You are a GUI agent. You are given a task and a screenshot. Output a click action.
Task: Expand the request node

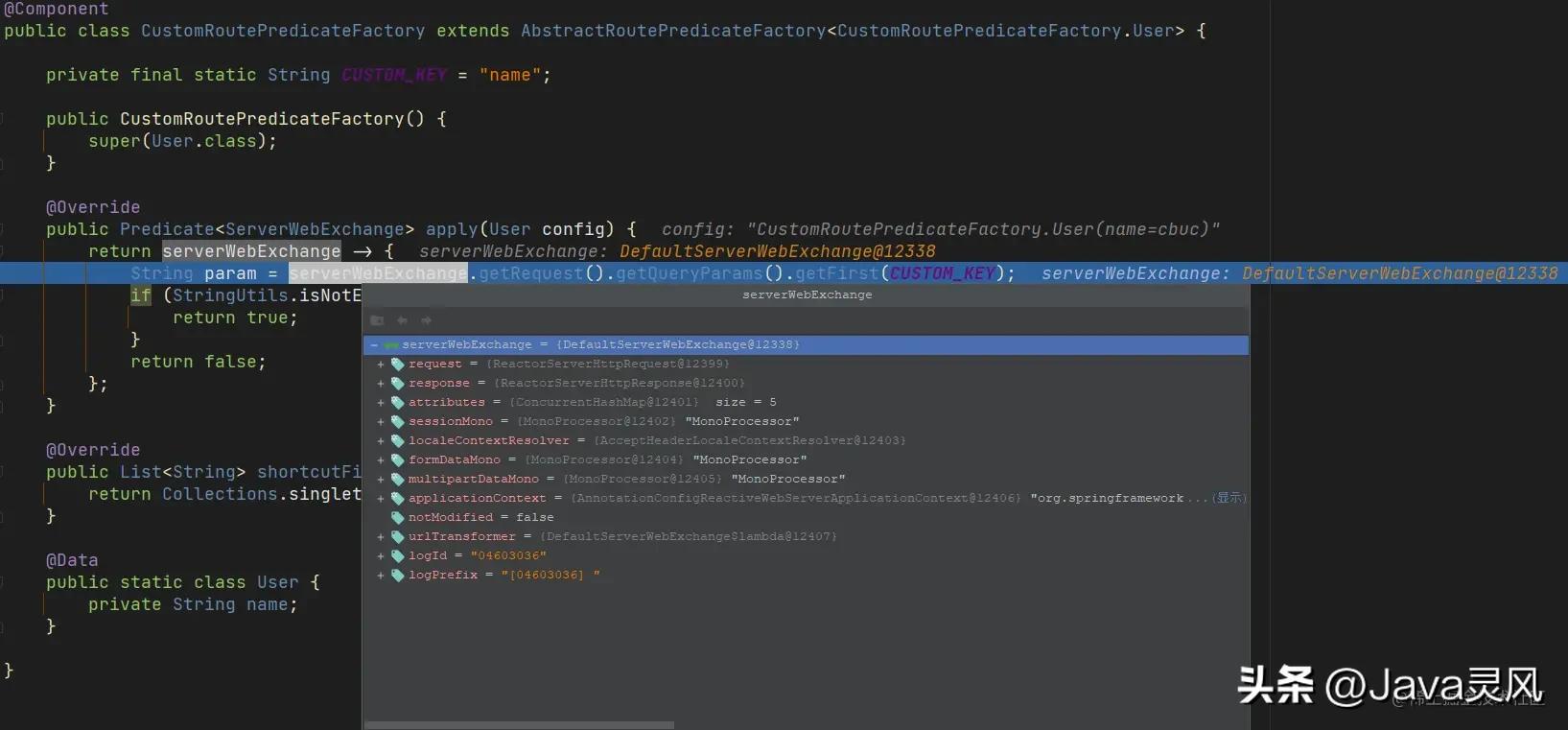pyautogui.click(x=381, y=365)
